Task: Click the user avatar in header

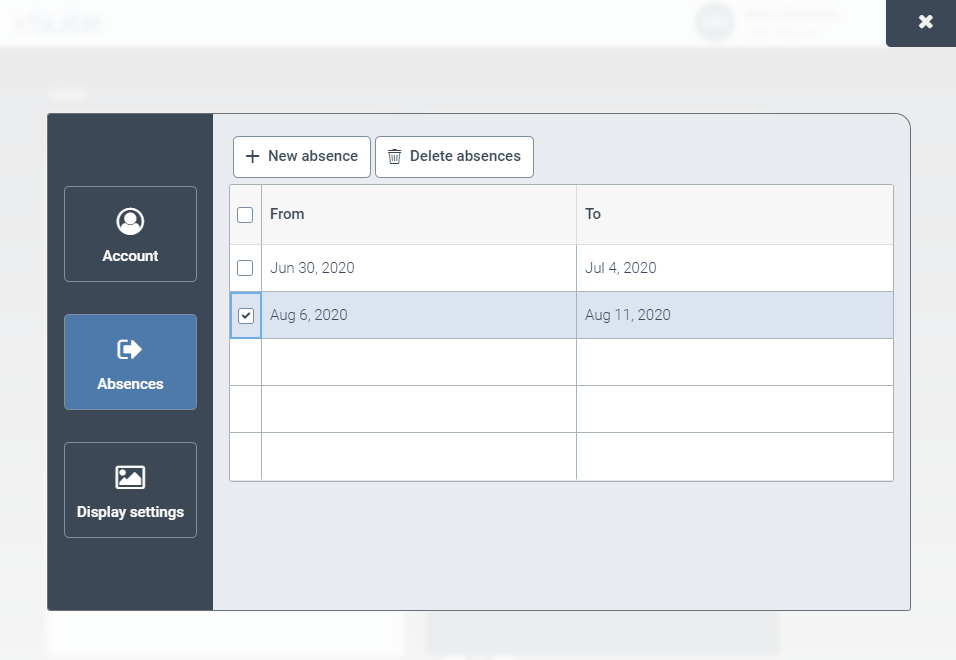Action: point(714,21)
